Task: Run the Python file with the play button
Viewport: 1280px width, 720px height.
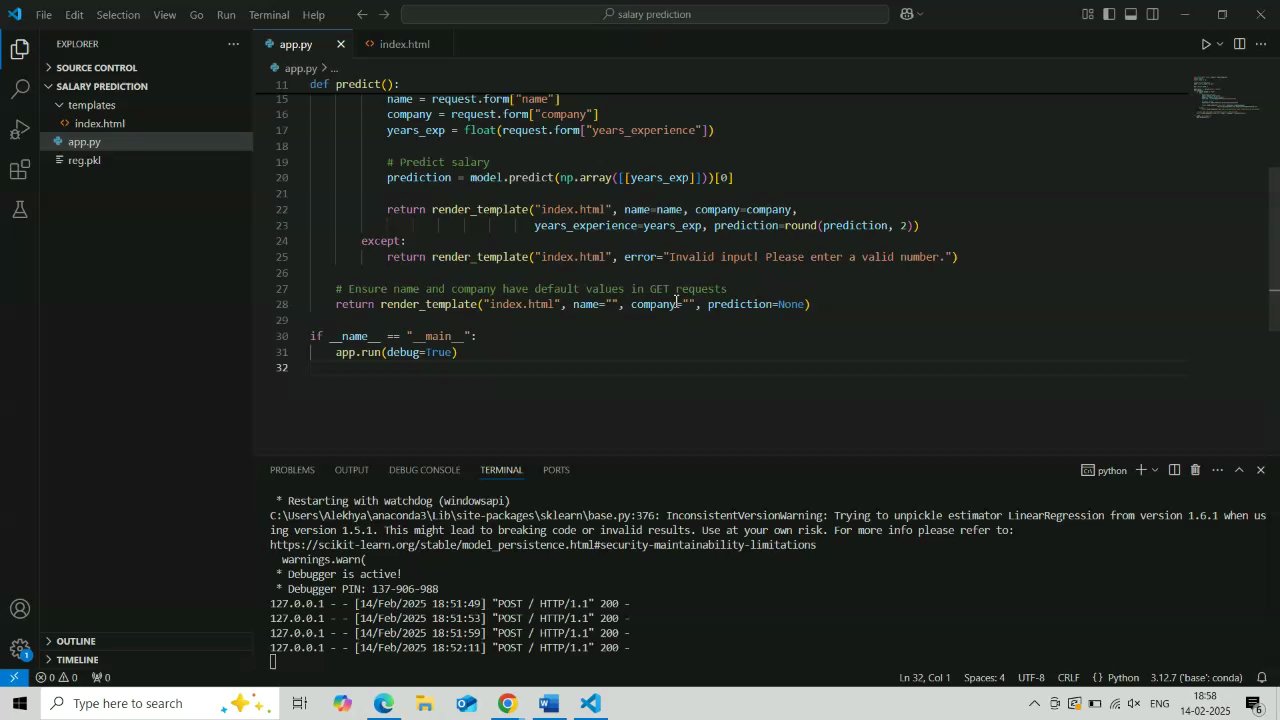Action: [x=1205, y=44]
